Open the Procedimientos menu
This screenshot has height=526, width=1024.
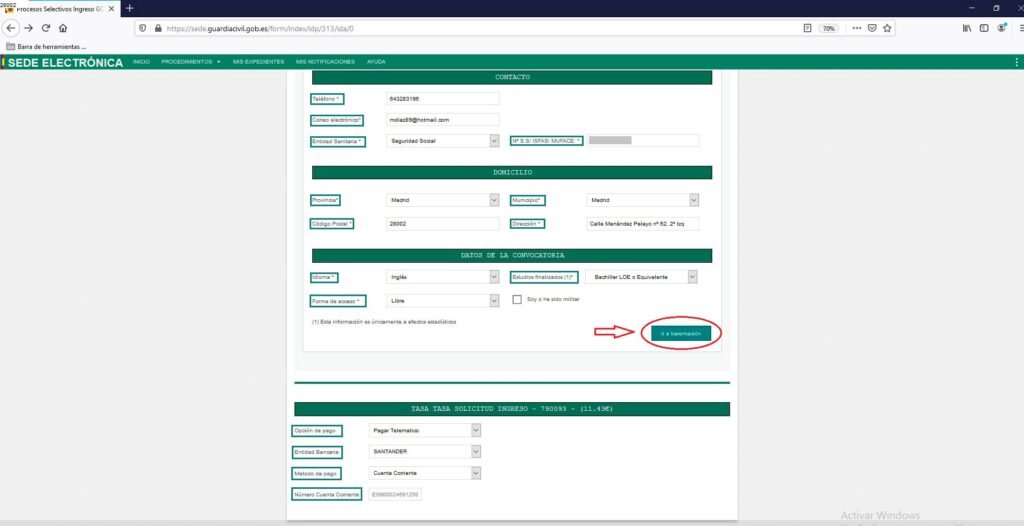[190, 62]
